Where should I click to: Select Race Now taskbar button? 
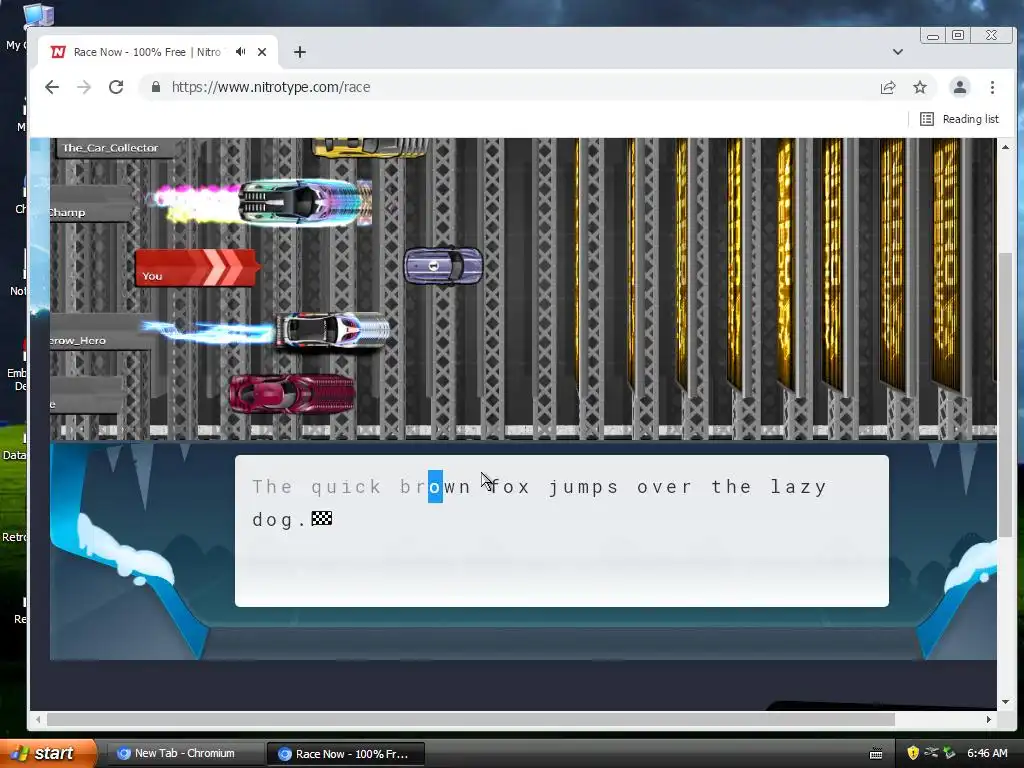345,754
